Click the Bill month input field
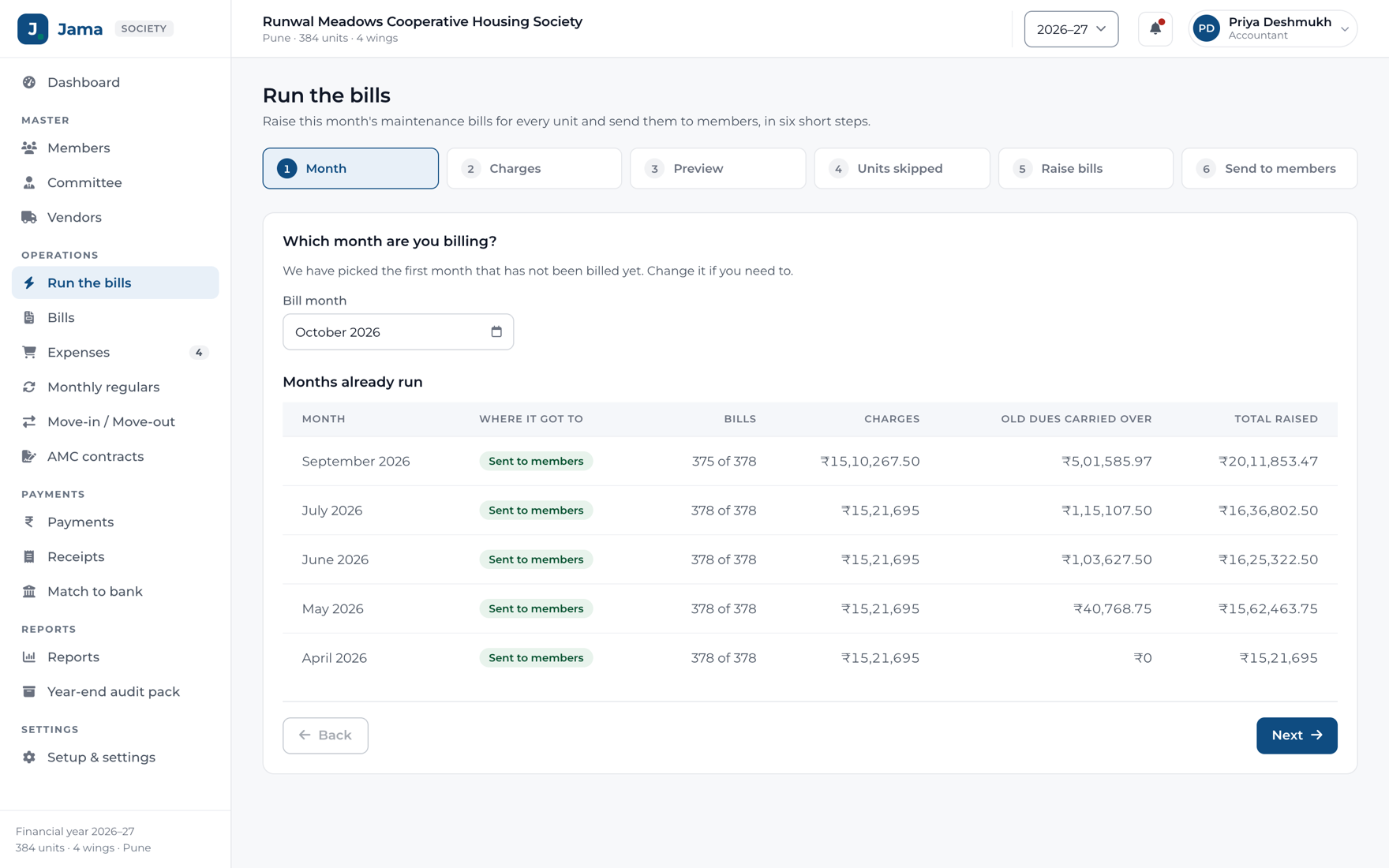 click(x=398, y=331)
